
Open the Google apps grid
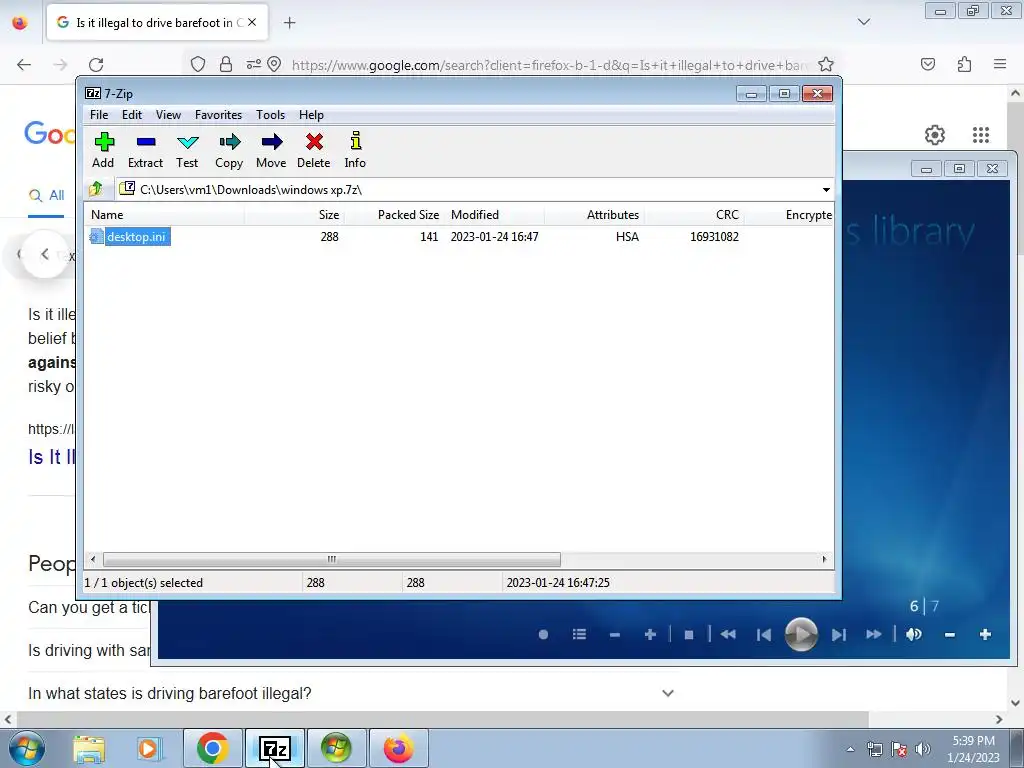tap(981, 135)
